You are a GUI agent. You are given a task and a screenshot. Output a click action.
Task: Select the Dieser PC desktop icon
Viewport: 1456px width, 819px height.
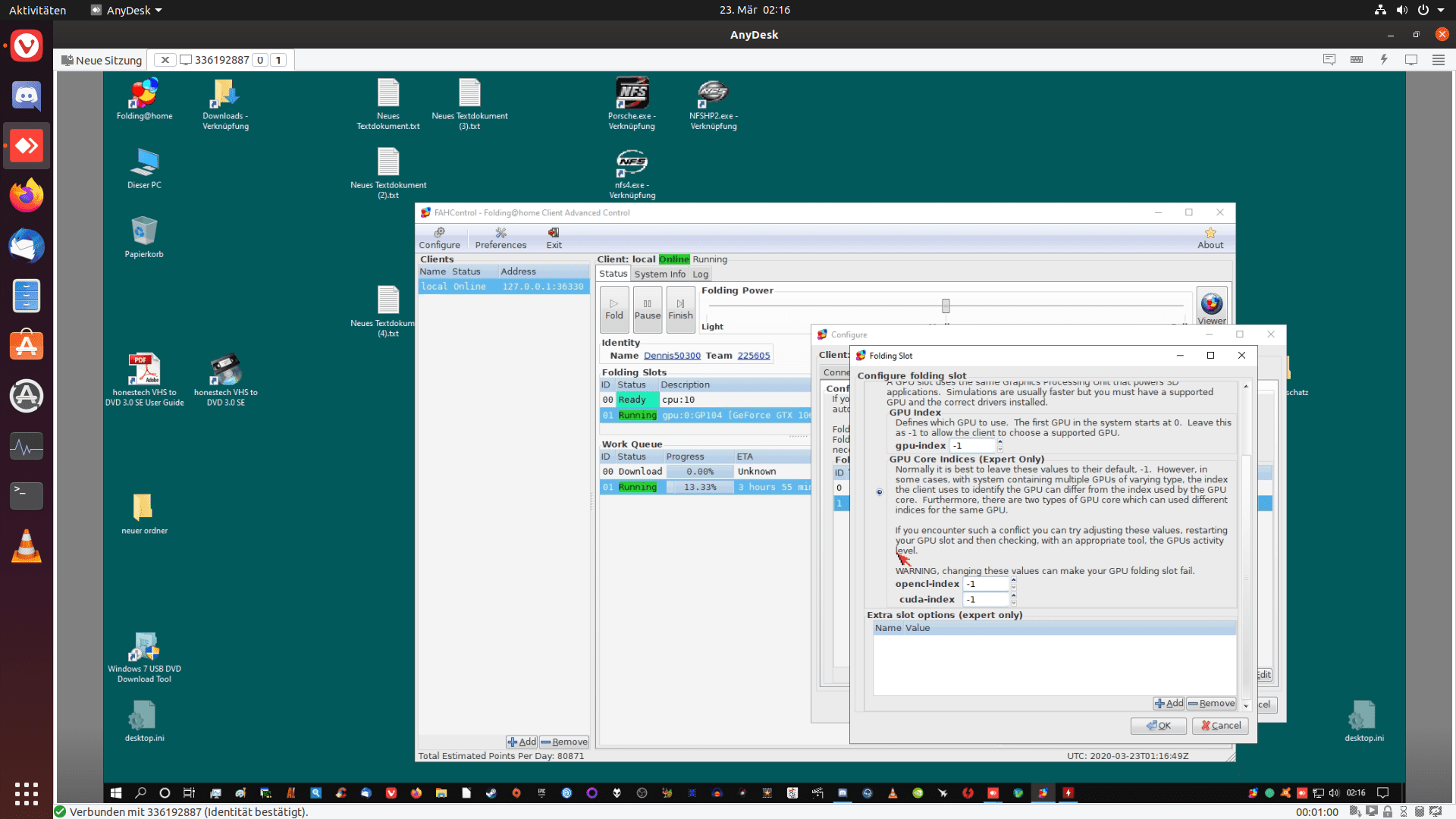[144, 168]
